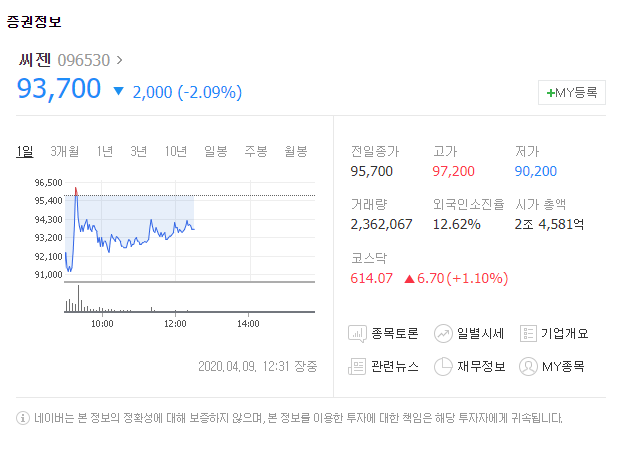
Task: Click the 14:00 time axis label
Action: (248, 324)
